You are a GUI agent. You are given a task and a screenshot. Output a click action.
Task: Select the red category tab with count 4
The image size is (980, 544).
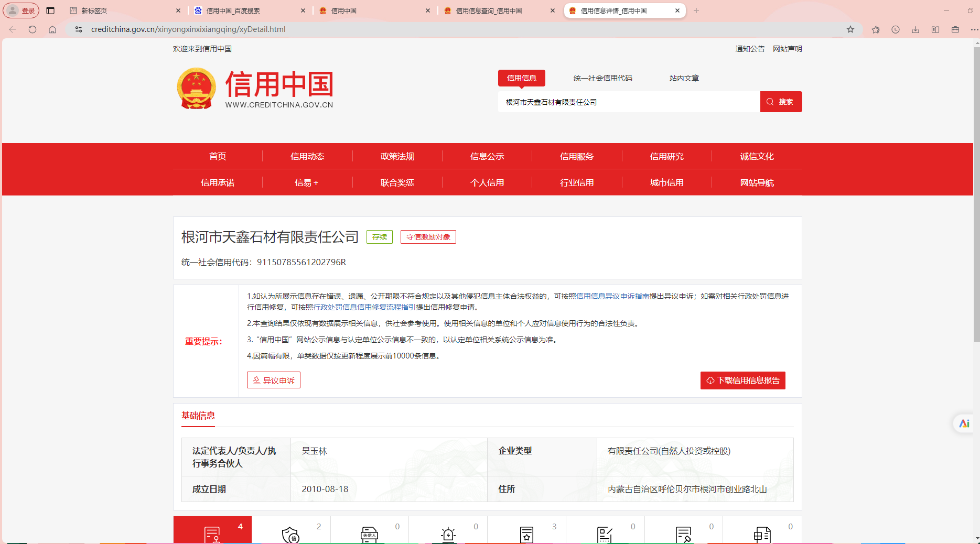[212, 530]
